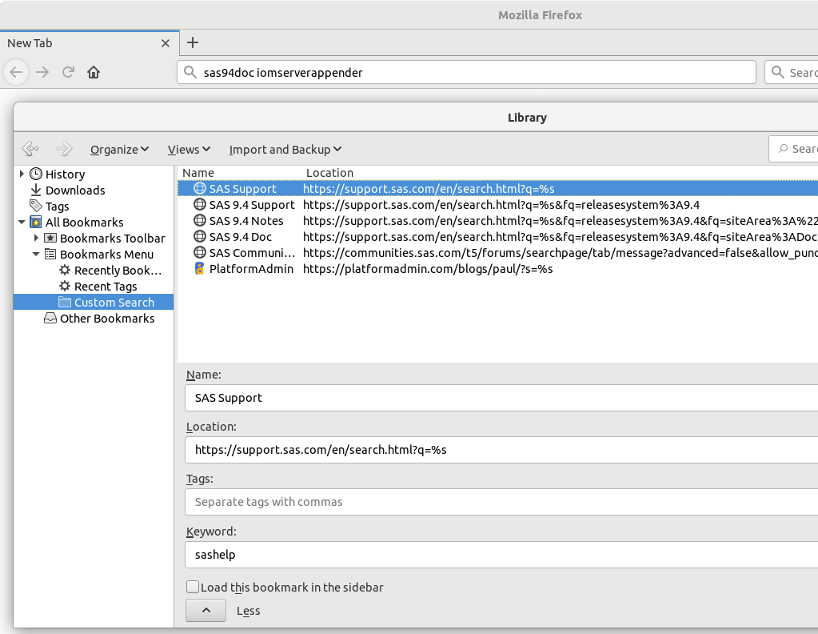Expand the Bookmarks Toolbar tree entry
818x634 pixels.
[38, 238]
